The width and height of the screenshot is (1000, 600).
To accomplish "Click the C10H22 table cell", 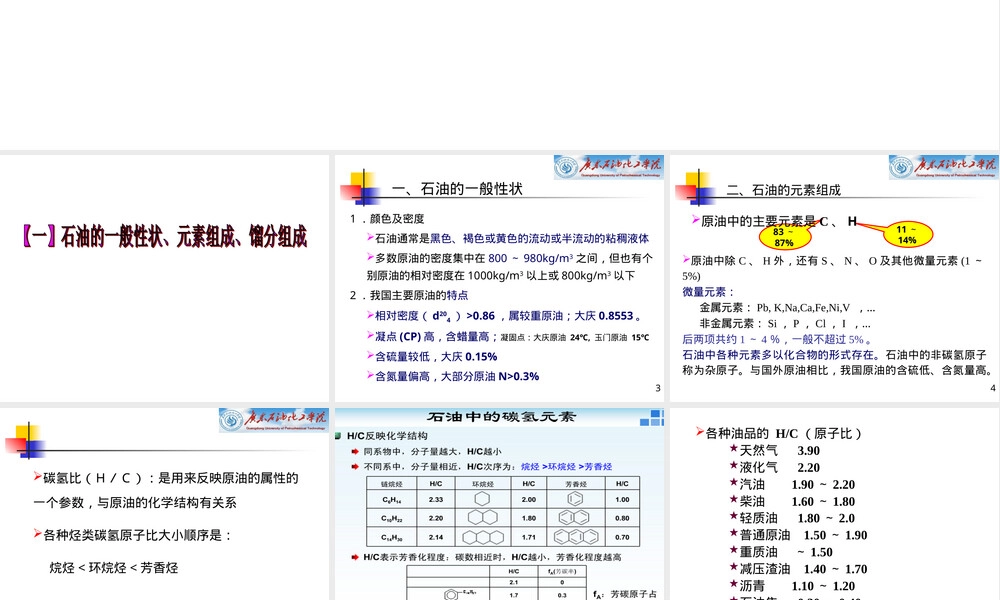I will [392, 518].
